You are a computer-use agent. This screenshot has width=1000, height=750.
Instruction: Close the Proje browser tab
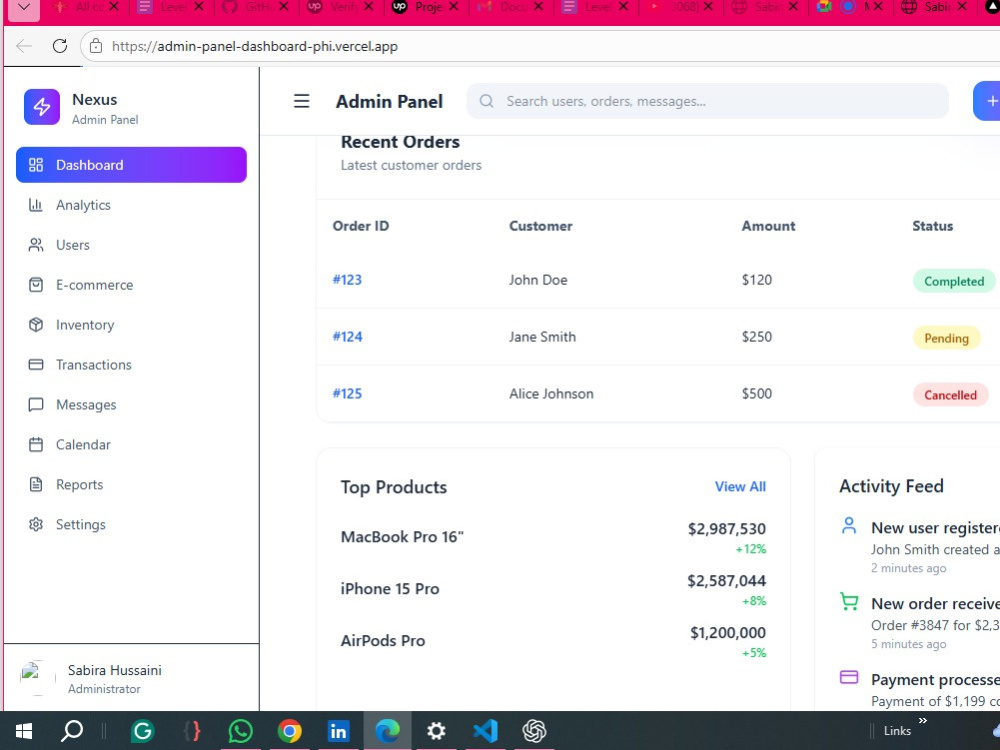pyautogui.click(x=453, y=7)
